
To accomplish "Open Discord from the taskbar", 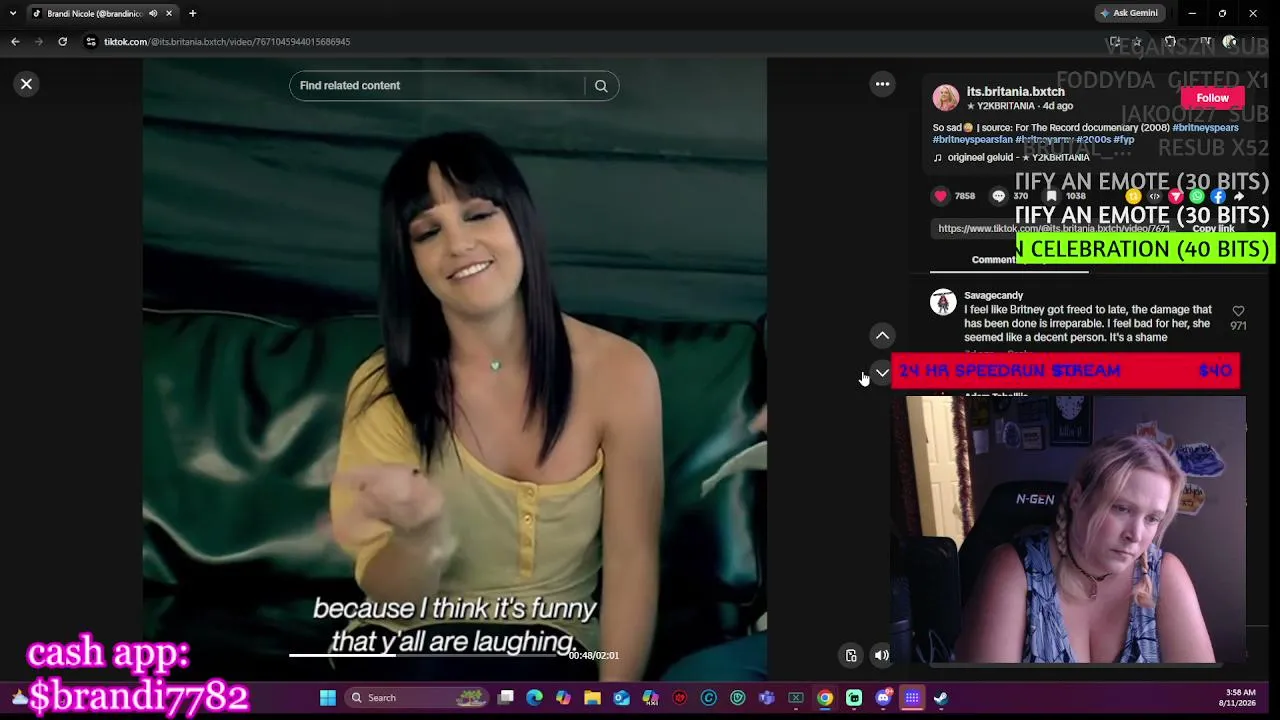I will 883,698.
